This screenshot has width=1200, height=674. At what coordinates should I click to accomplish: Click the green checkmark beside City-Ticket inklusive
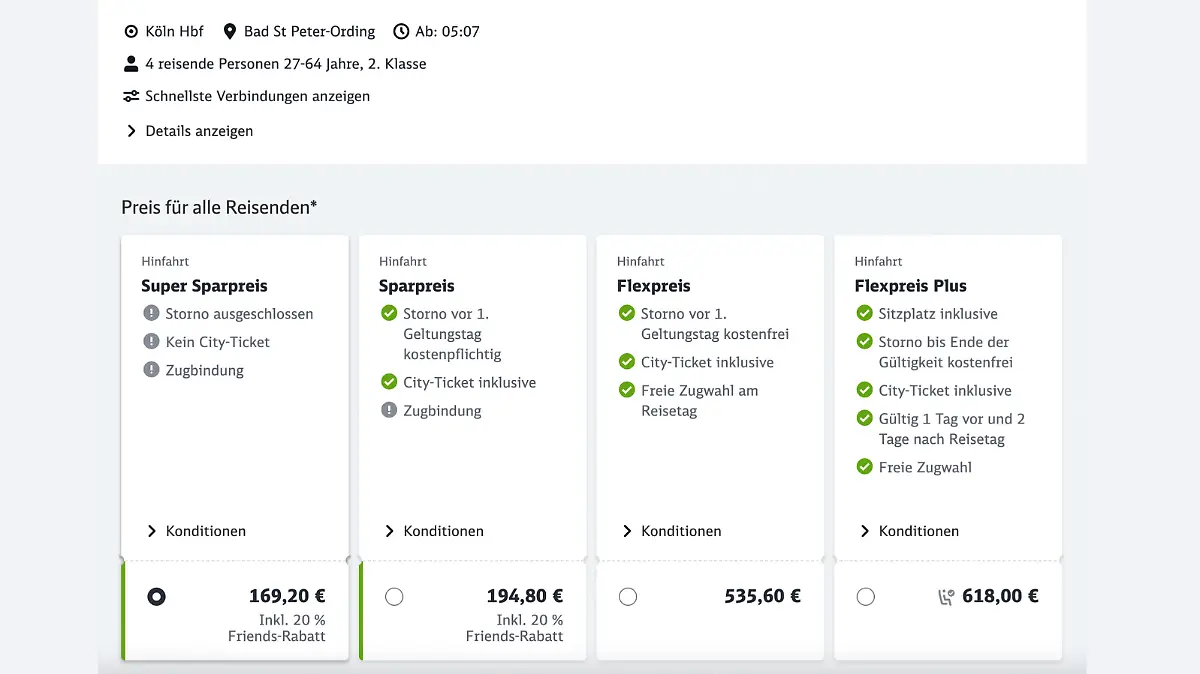tap(388, 383)
